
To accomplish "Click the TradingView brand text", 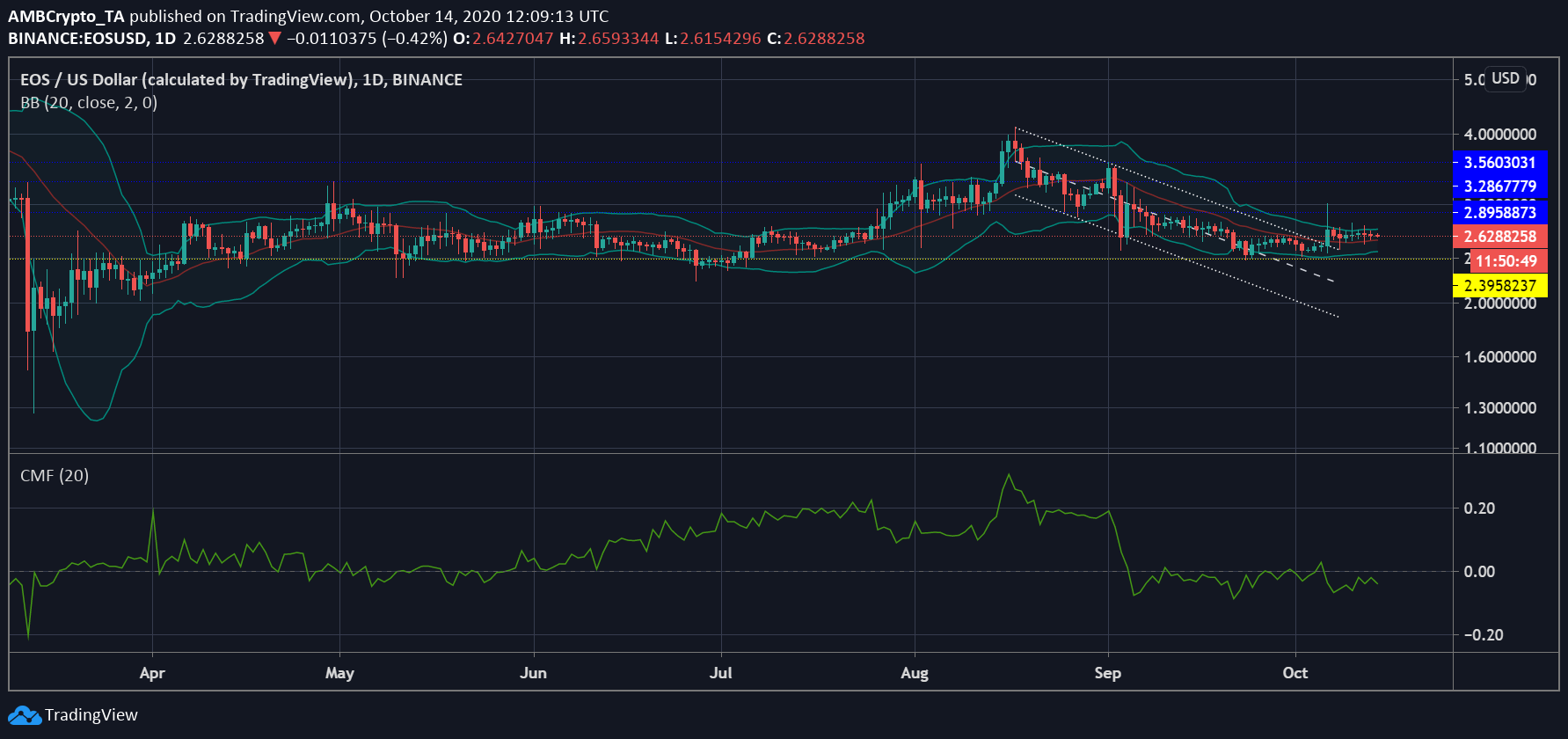I will 91,715.
